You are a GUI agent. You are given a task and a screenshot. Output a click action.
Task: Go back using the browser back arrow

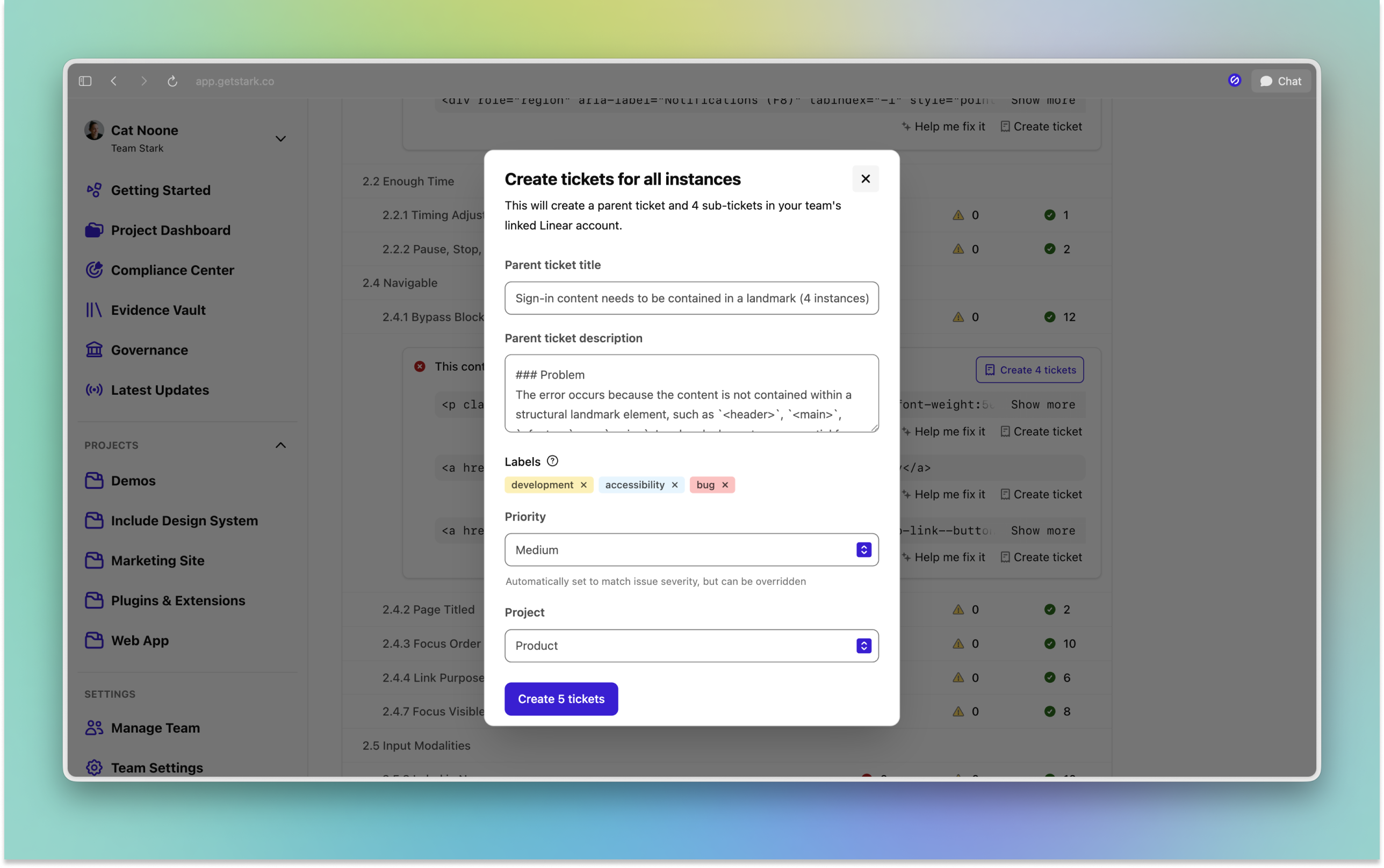click(114, 81)
